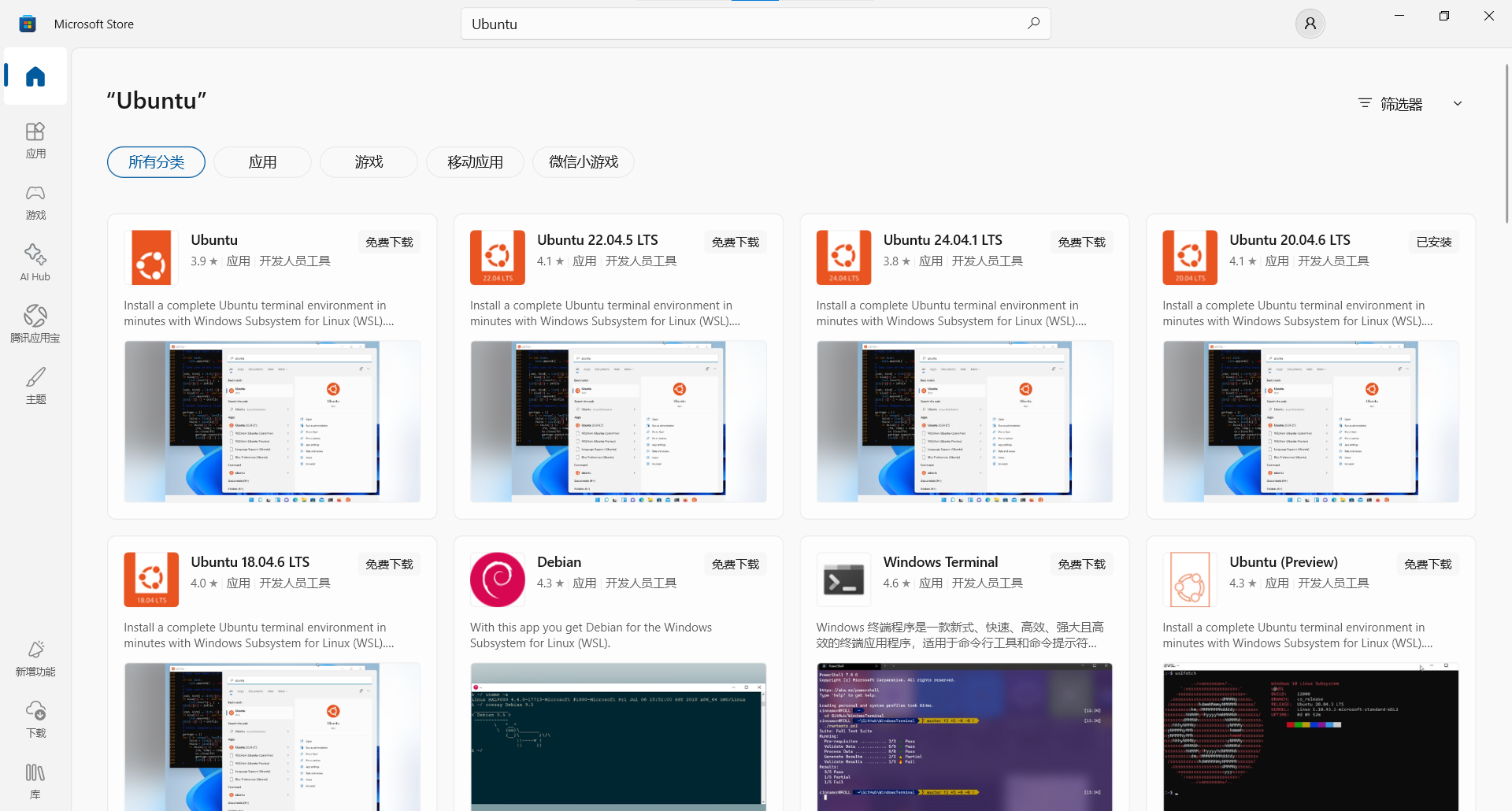Click 已安装 on Ubuntu 20.04.6 LTS
The image size is (1512, 811).
1434,242
